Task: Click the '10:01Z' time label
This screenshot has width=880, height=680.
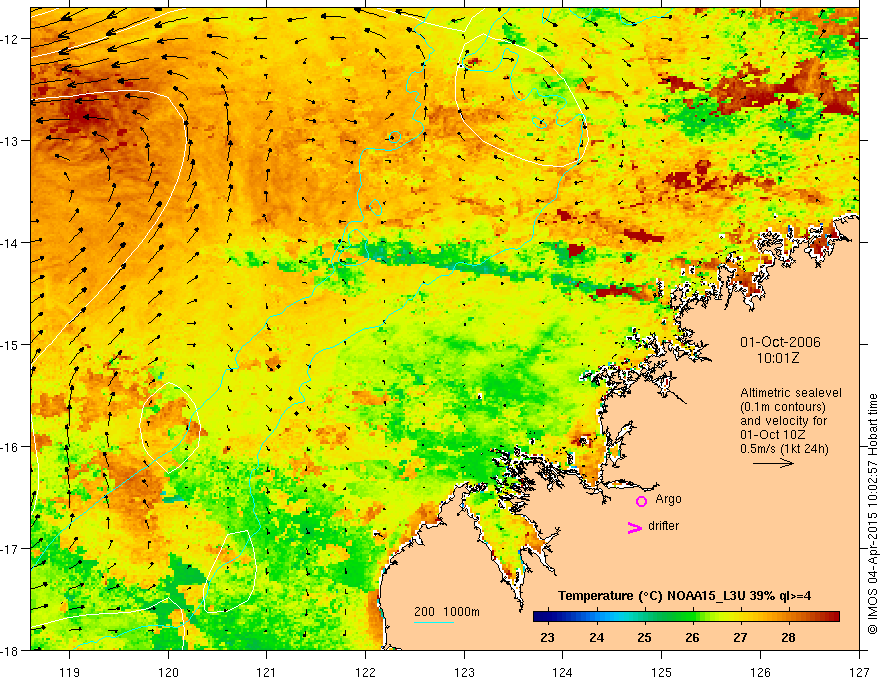Action: click(x=780, y=358)
